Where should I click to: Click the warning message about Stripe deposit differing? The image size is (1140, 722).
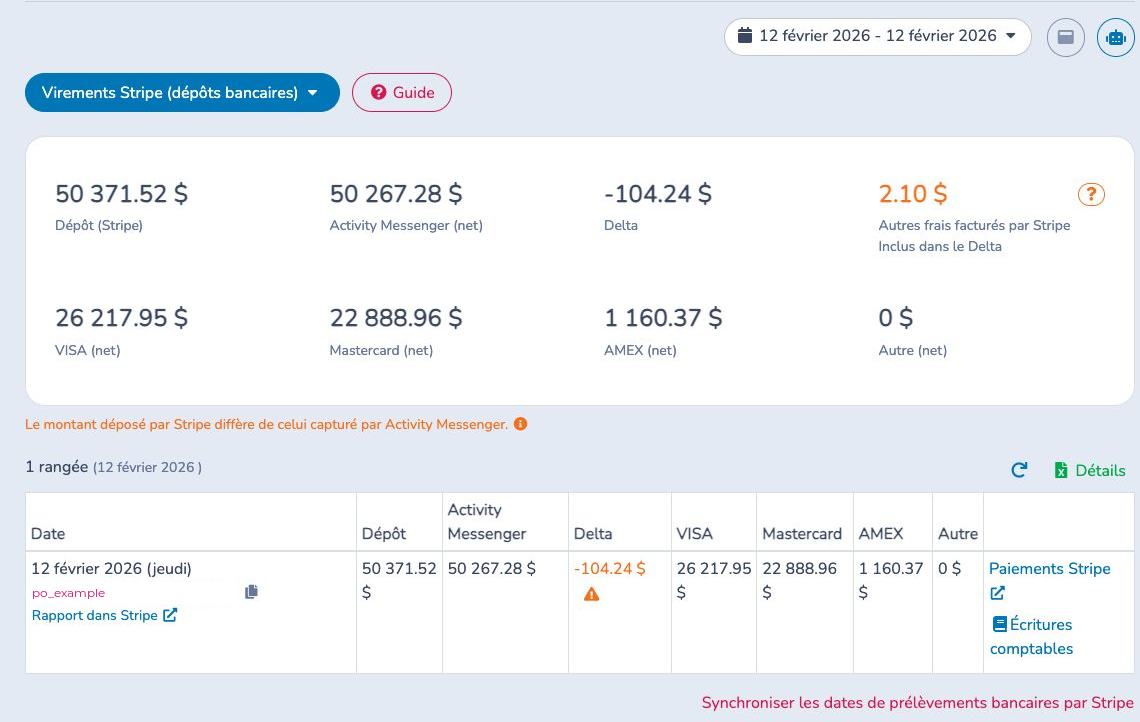267,424
